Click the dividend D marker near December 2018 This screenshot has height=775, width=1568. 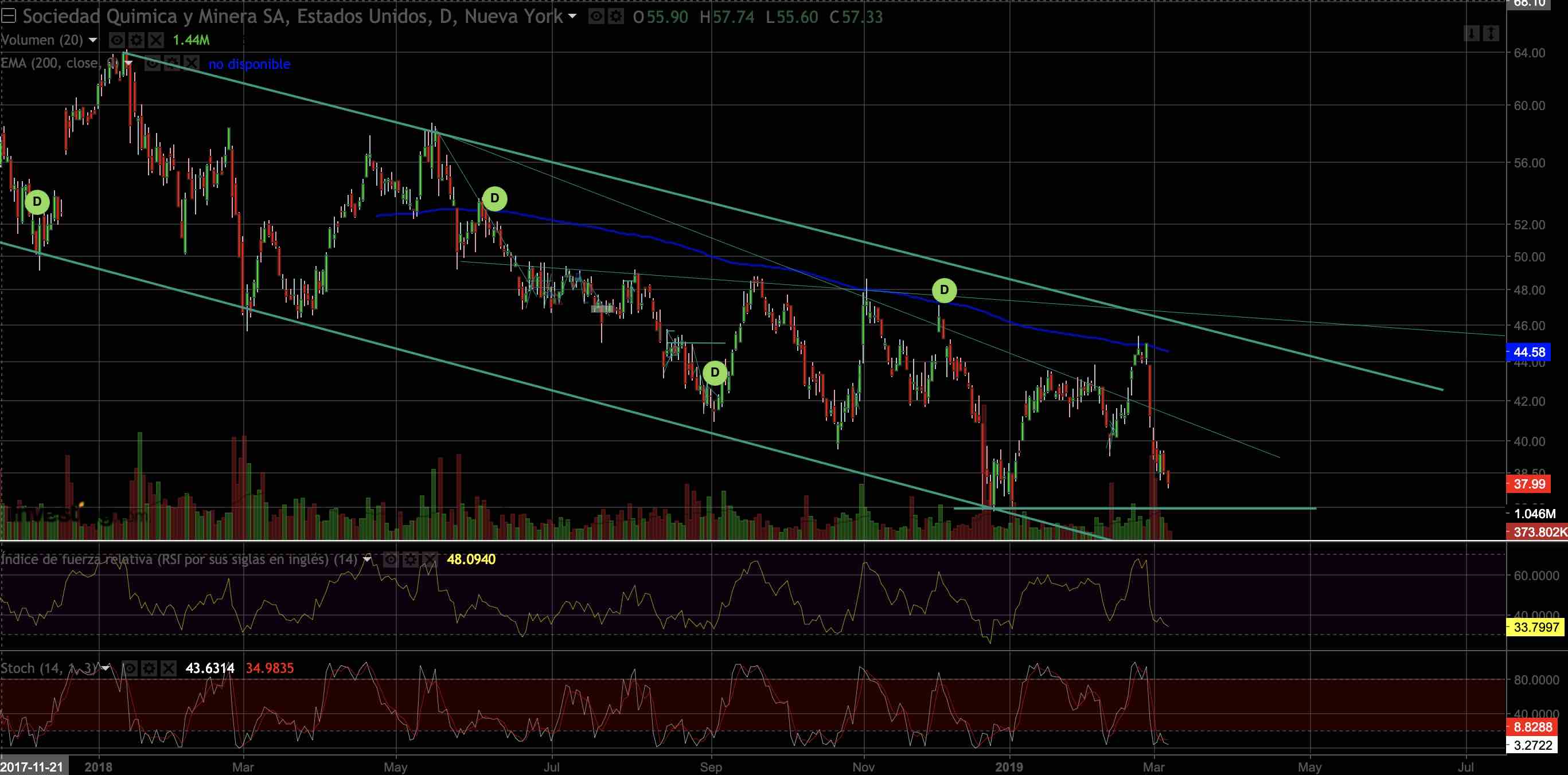click(x=944, y=290)
